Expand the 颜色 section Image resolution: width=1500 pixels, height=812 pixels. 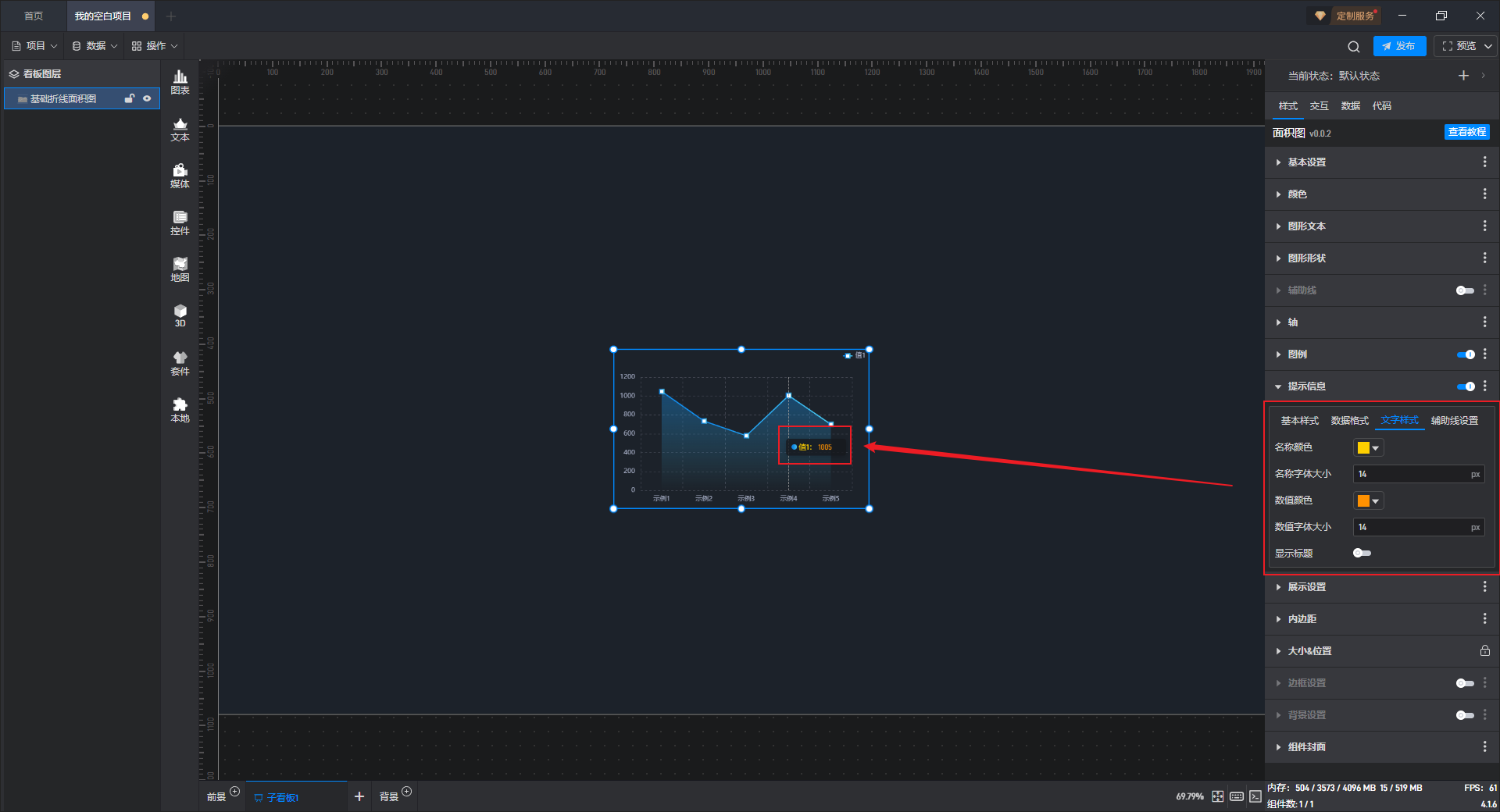tap(1278, 194)
